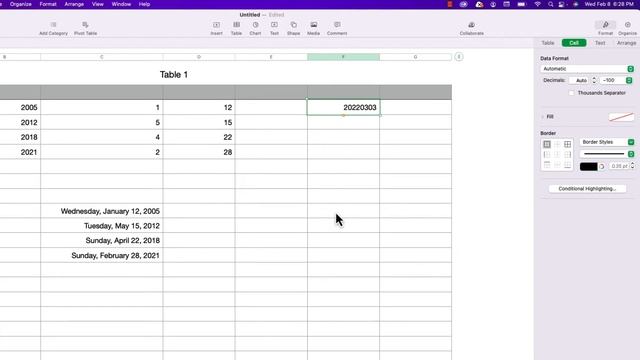Image resolution: width=640 pixels, height=360 pixels.
Task: Toggle the Format sidebar button
Action: click(605, 25)
